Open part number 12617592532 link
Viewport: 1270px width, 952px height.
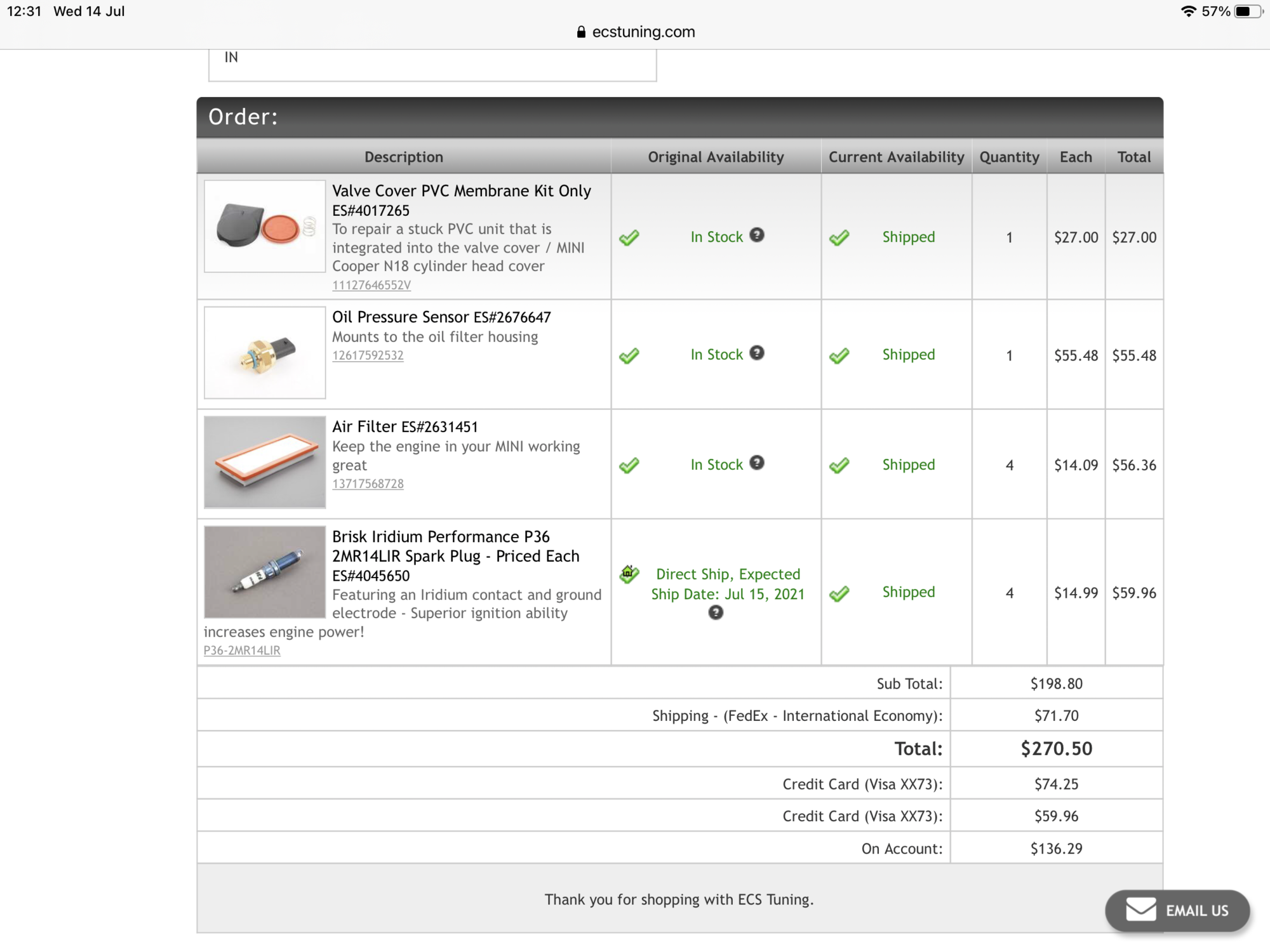pyautogui.click(x=368, y=355)
